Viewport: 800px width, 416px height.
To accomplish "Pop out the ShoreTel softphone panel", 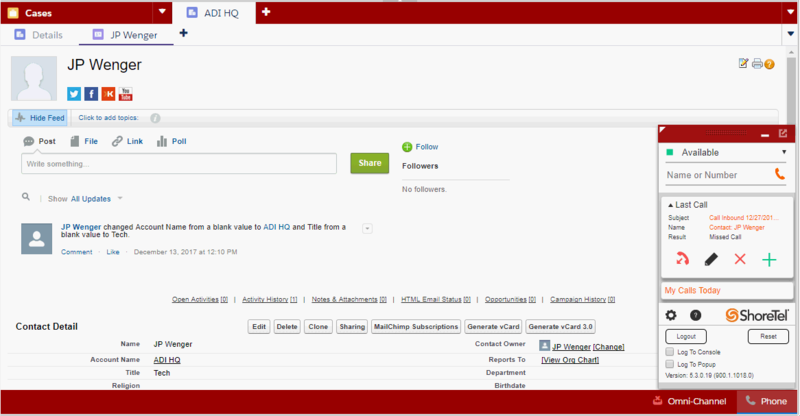I will click(783, 134).
